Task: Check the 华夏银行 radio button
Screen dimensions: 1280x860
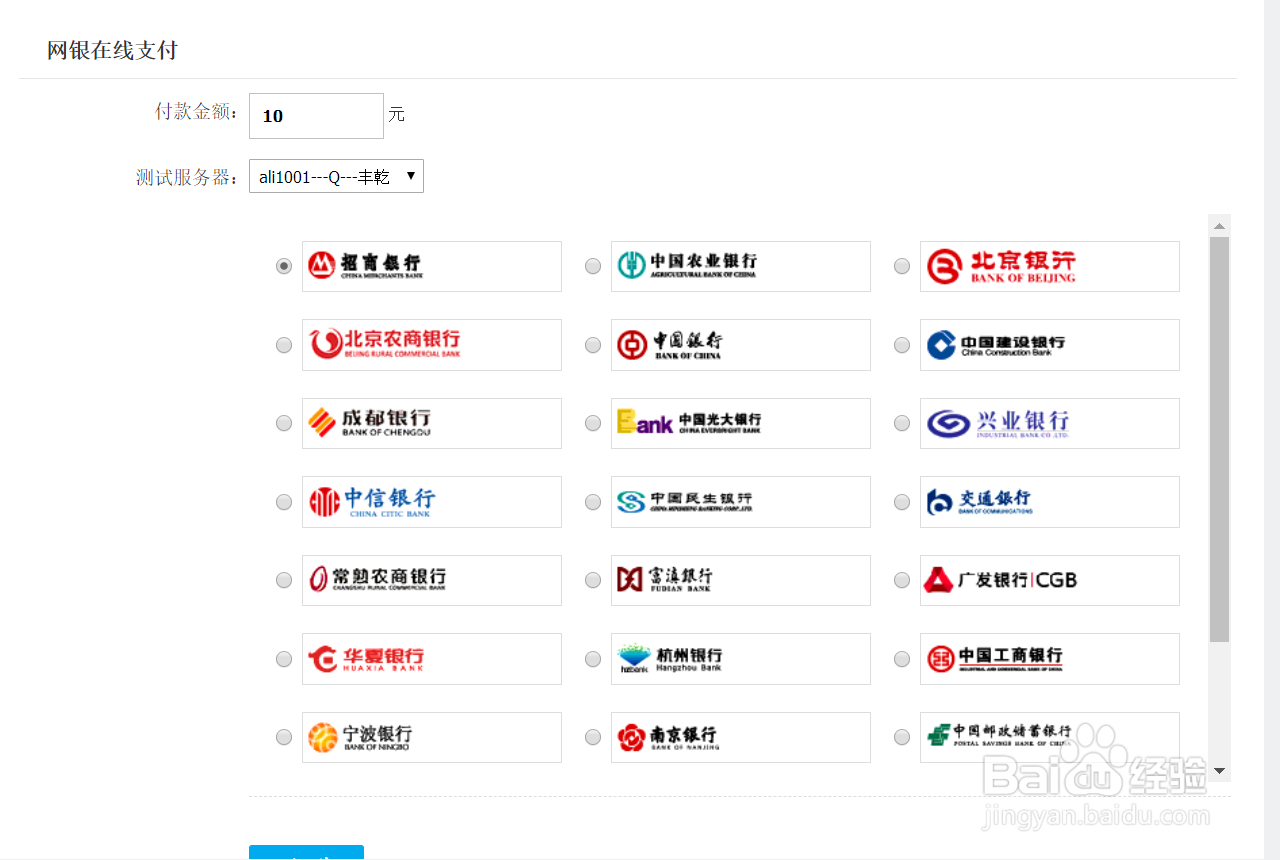Action: click(284, 659)
